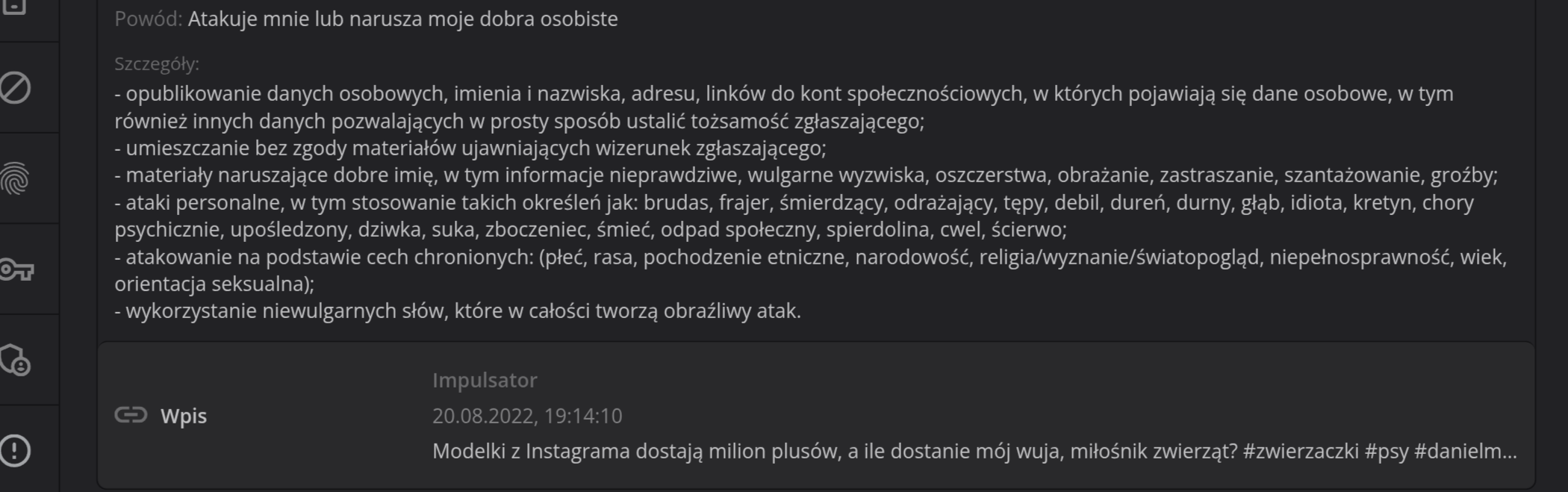Image resolution: width=1568 pixels, height=492 pixels.
Task: Click the 20.08.2022, 19:14:10 timestamp
Action: (526, 416)
